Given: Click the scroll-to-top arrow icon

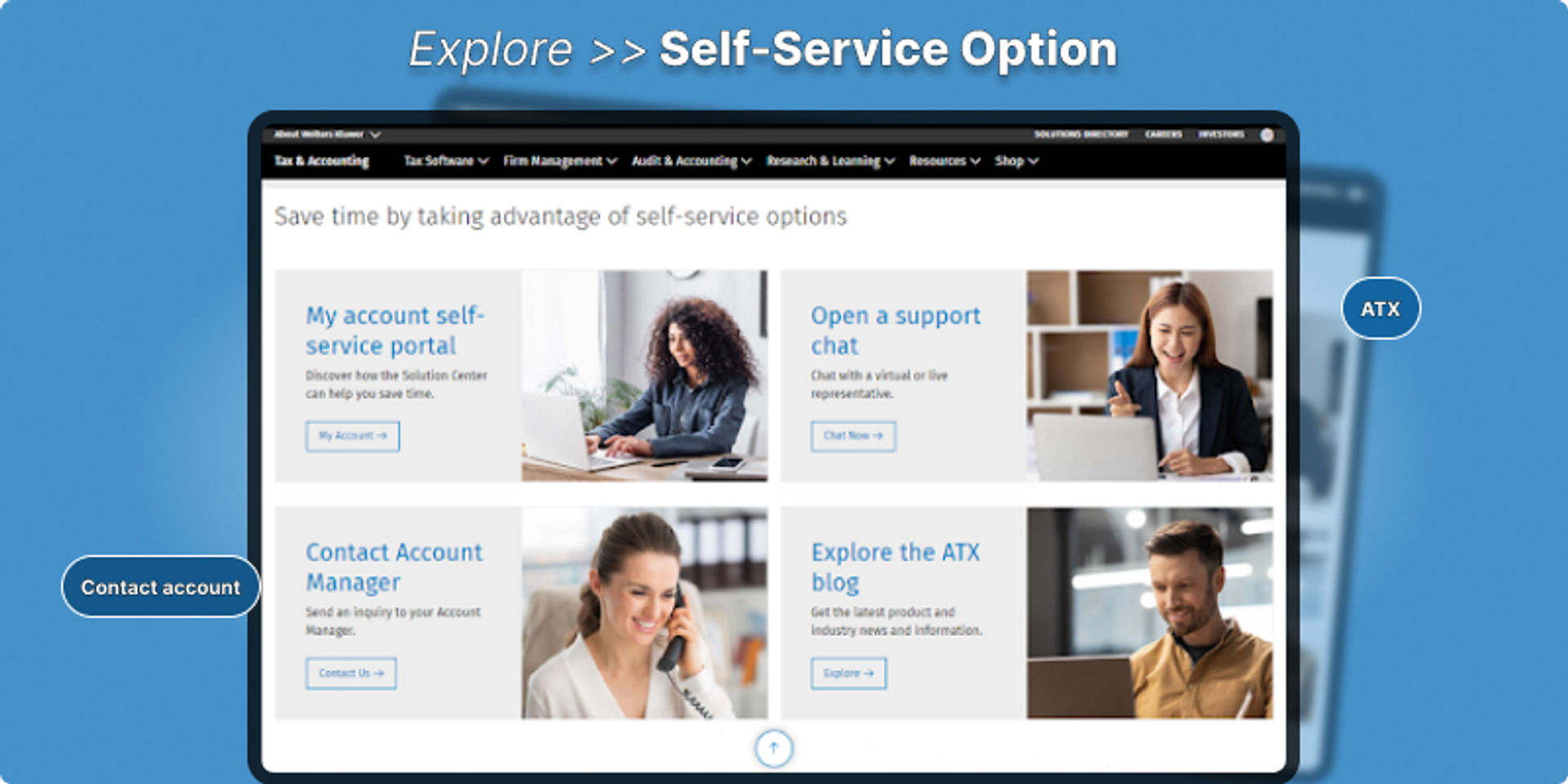Looking at the screenshot, I should click(x=773, y=748).
